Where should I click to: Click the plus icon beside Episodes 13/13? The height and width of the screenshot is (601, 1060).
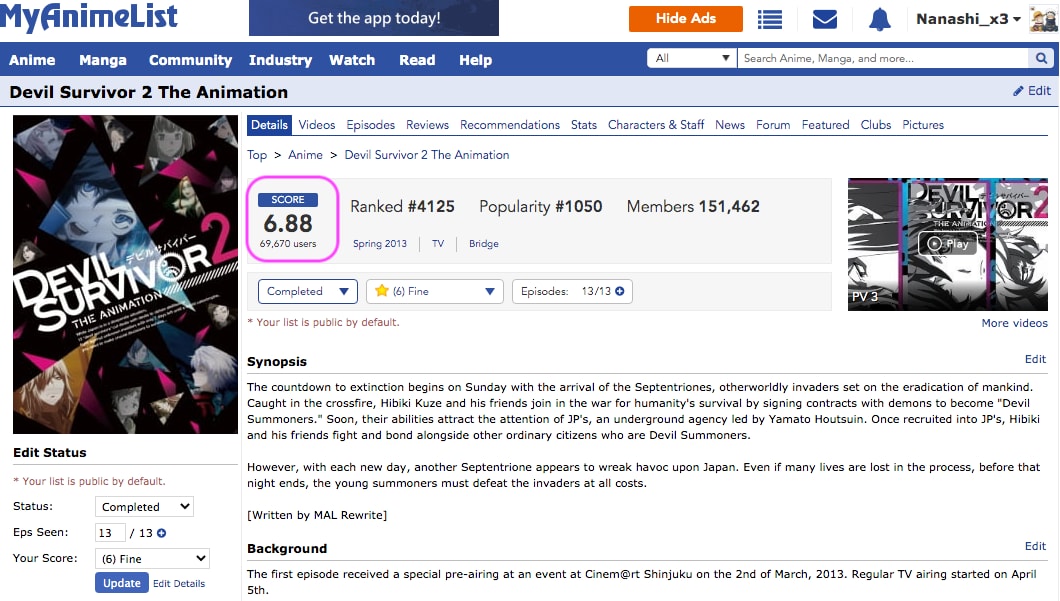pyautogui.click(x=619, y=291)
